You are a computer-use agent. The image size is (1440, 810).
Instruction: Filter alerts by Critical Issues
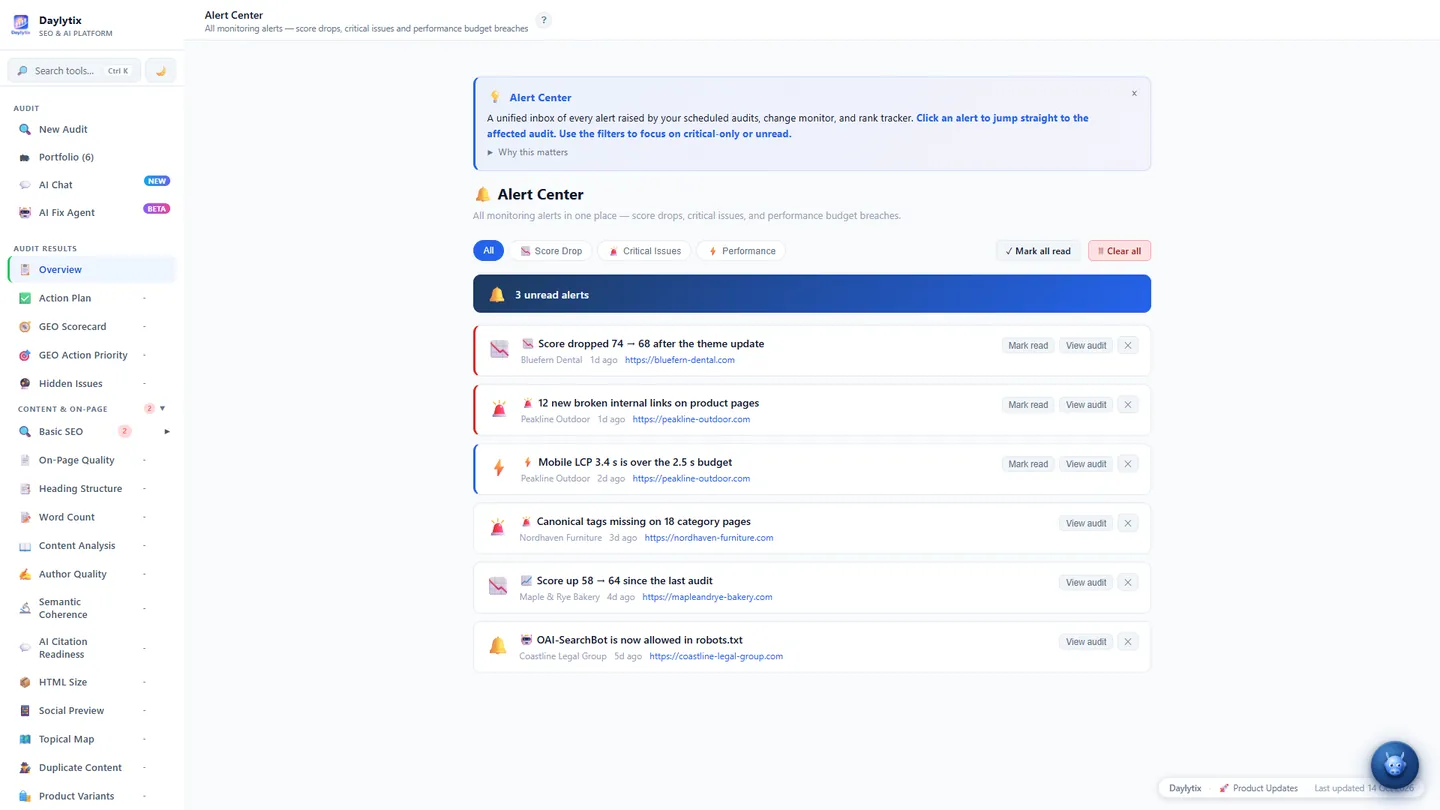pyautogui.click(x=644, y=251)
